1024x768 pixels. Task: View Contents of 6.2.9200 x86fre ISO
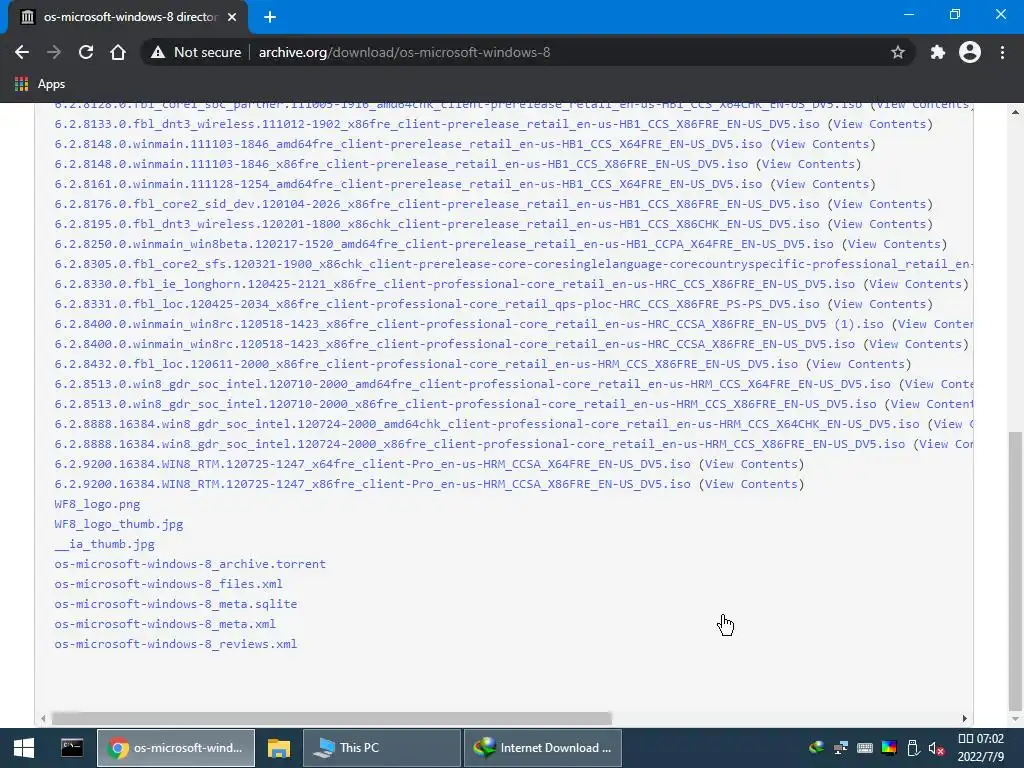tap(752, 484)
